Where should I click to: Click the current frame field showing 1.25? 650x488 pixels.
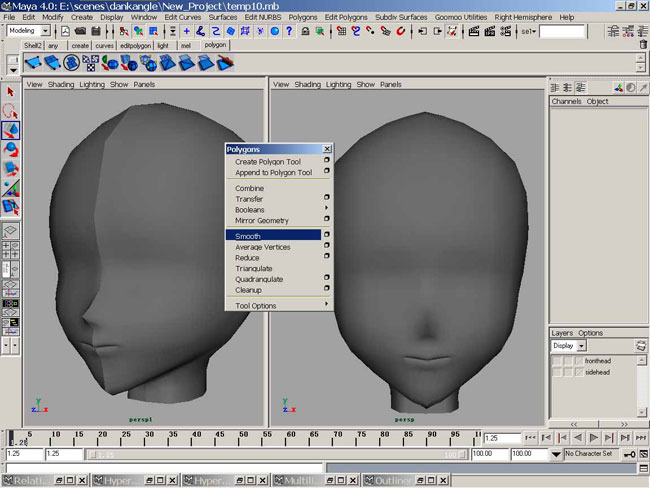pyautogui.click(x=501, y=438)
